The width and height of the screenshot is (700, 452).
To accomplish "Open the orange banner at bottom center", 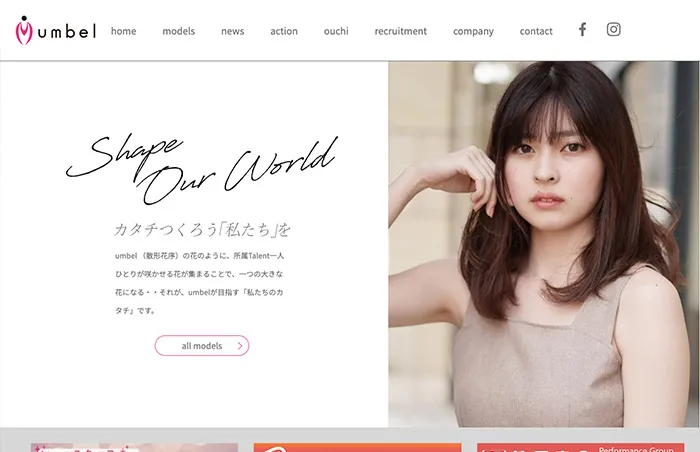I will coord(357,447).
